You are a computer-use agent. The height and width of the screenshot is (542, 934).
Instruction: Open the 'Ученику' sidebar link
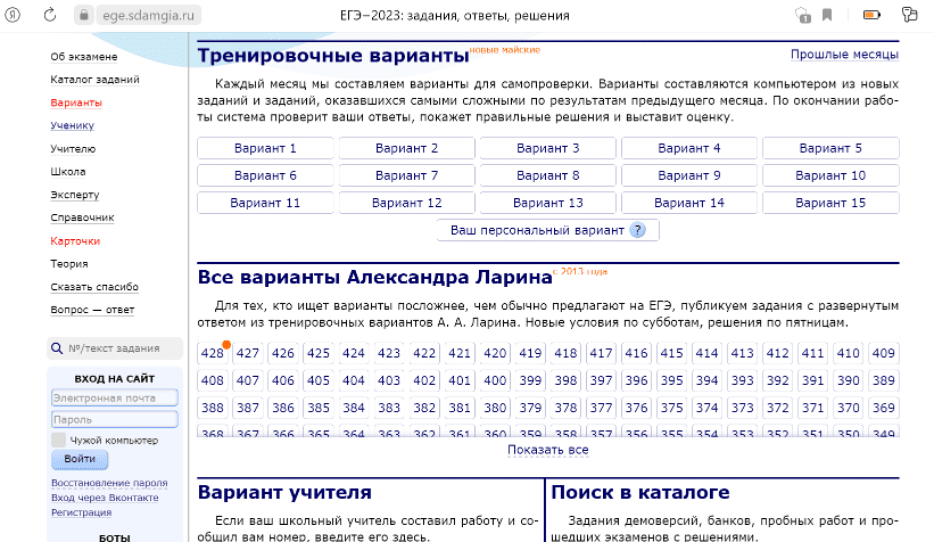72,126
